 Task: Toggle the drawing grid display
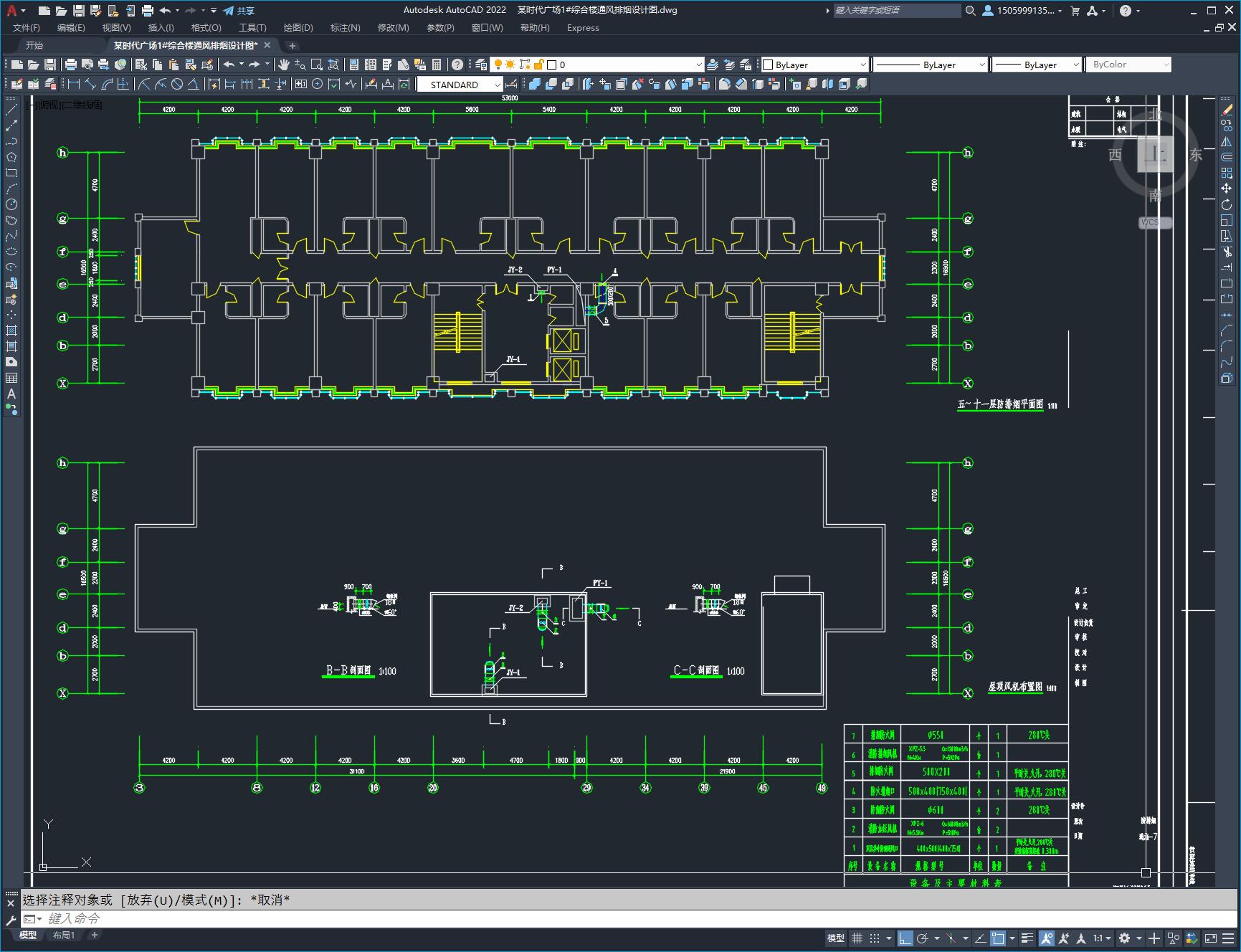coord(857,938)
